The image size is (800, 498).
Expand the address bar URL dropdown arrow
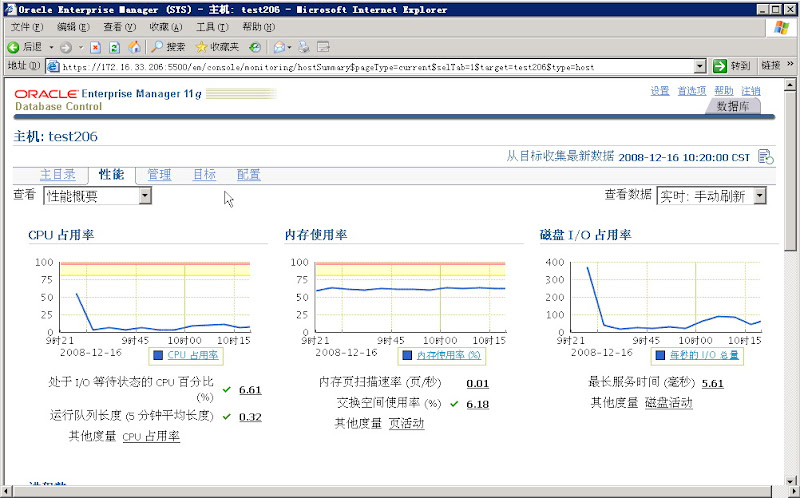click(x=700, y=66)
